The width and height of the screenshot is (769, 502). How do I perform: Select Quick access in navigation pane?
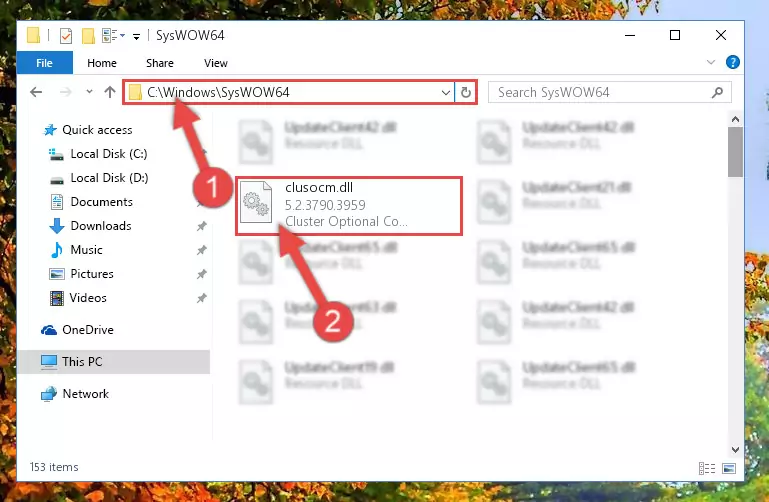point(97,130)
